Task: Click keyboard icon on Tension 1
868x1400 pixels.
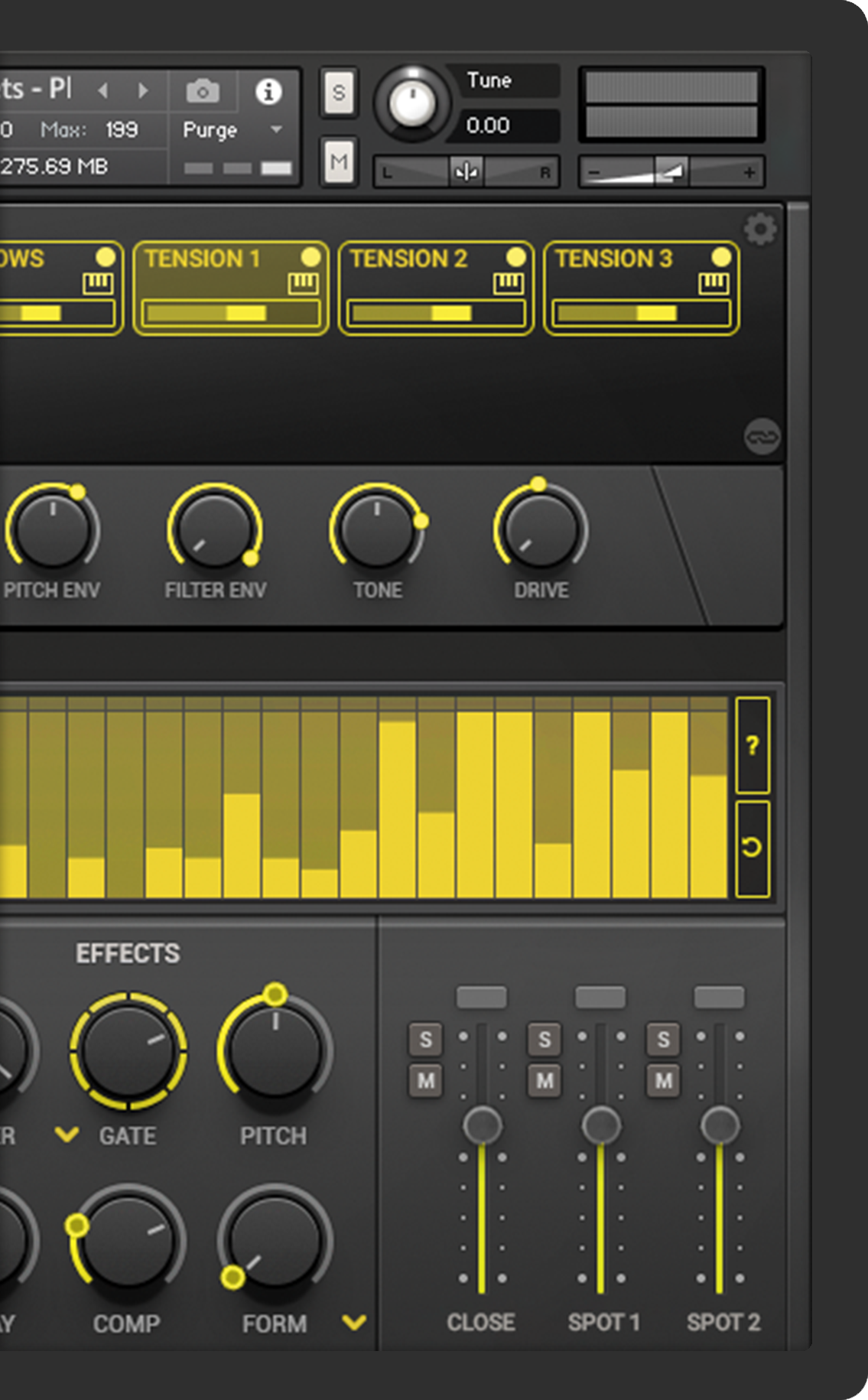Action: pos(303,283)
